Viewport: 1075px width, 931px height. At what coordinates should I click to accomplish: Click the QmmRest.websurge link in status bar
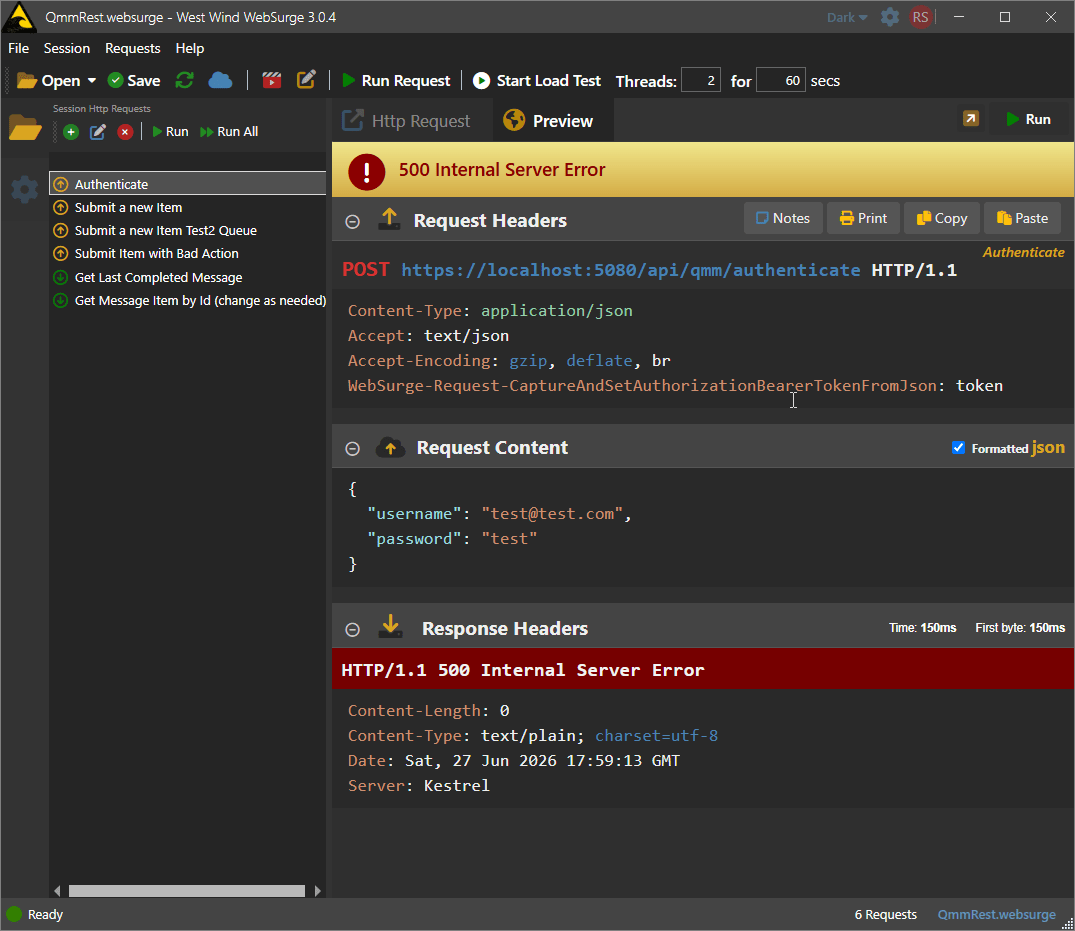coord(996,915)
